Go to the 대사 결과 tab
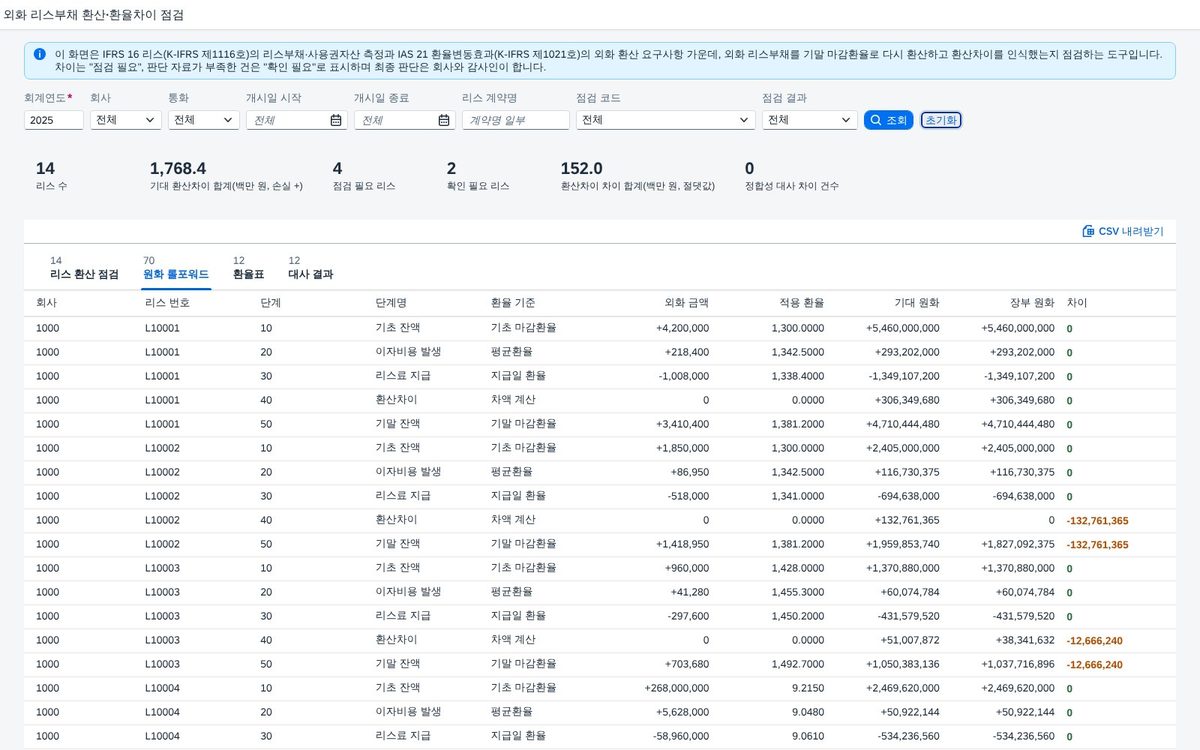1200x750 pixels. click(x=310, y=268)
